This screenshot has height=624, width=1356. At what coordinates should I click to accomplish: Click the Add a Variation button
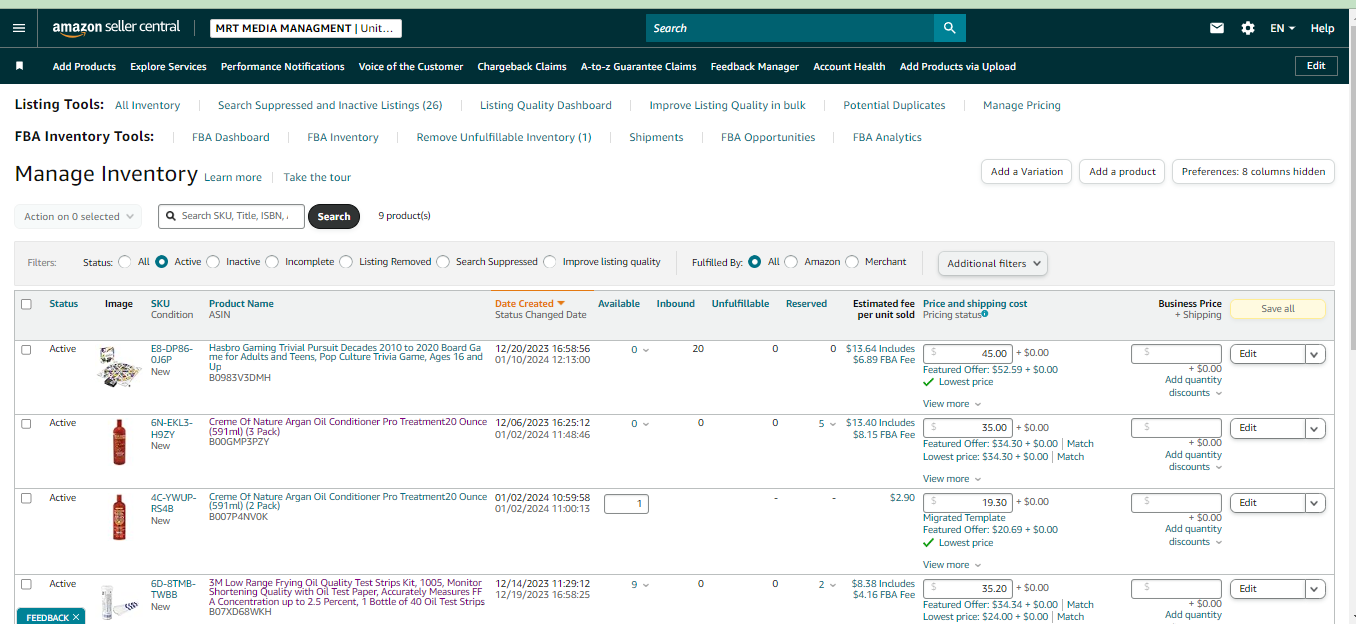(1027, 171)
